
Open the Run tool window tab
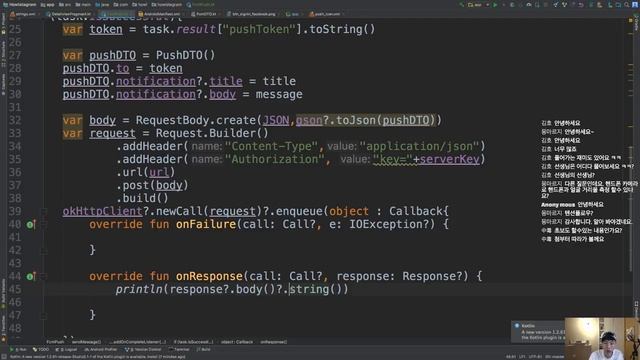pyautogui.click(x=18, y=350)
